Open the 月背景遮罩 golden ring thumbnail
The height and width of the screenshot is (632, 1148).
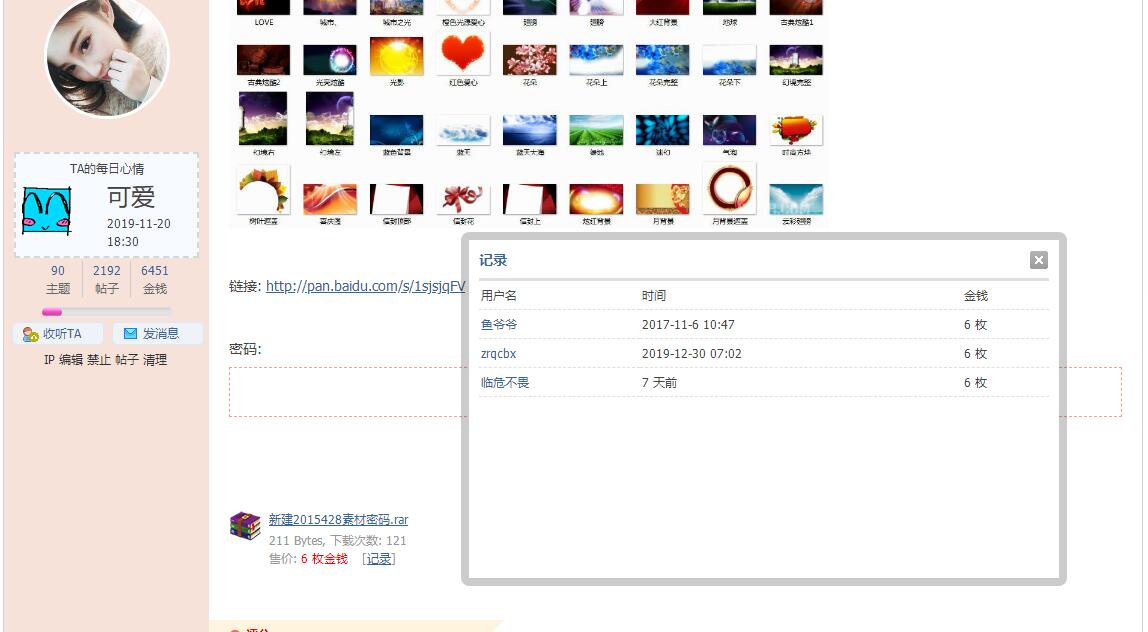click(x=729, y=190)
